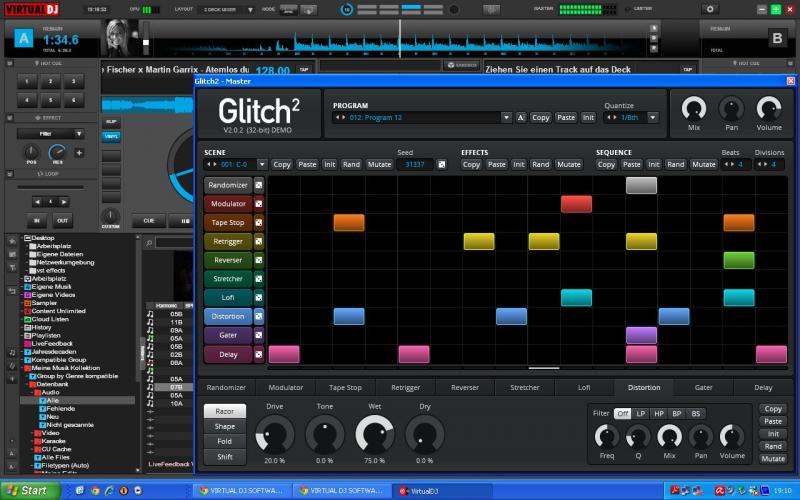Open the Program dropdown arrow
The image size is (800, 500).
click(x=506, y=117)
